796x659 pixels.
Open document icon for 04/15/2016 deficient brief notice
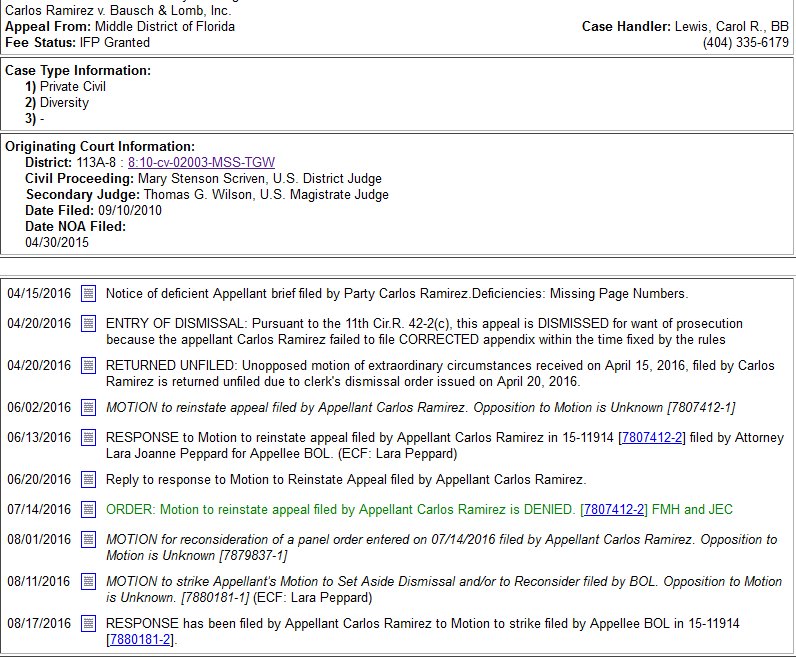(x=88, y=294)
